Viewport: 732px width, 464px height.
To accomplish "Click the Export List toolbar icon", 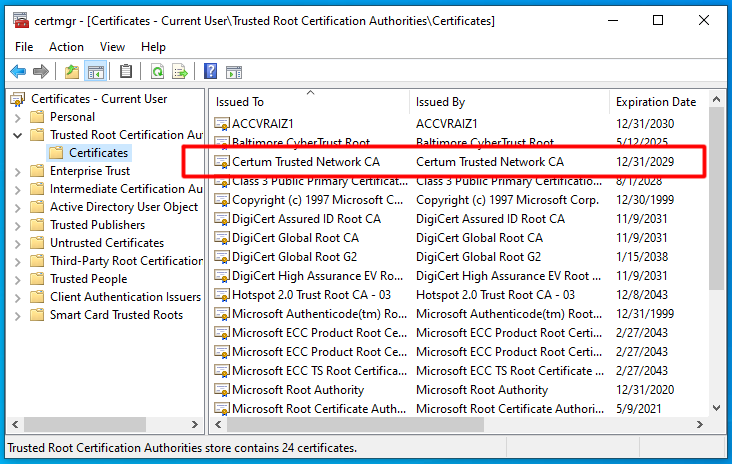I will pyautogui.click(x=180, y=71).
